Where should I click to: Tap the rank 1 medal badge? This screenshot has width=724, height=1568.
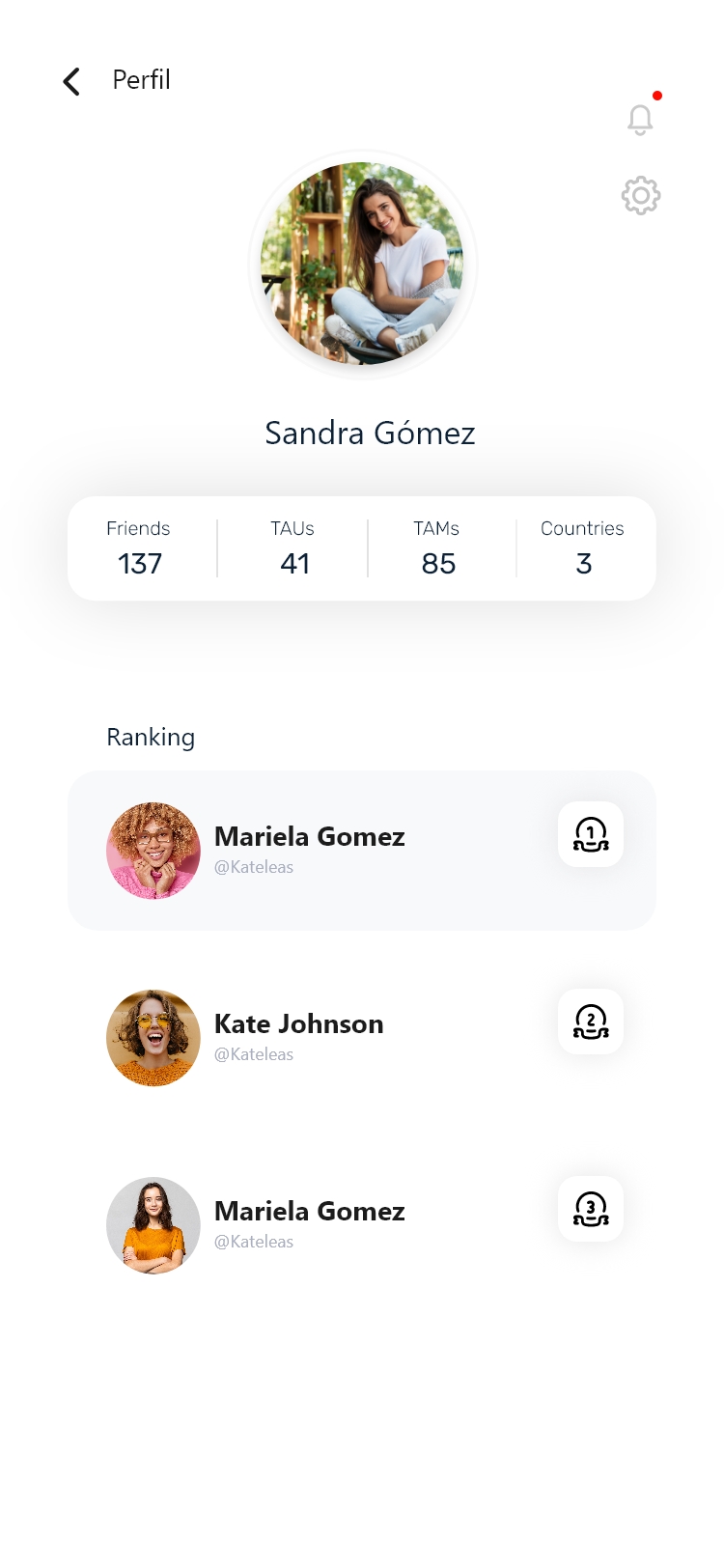[x=591, y=834]
